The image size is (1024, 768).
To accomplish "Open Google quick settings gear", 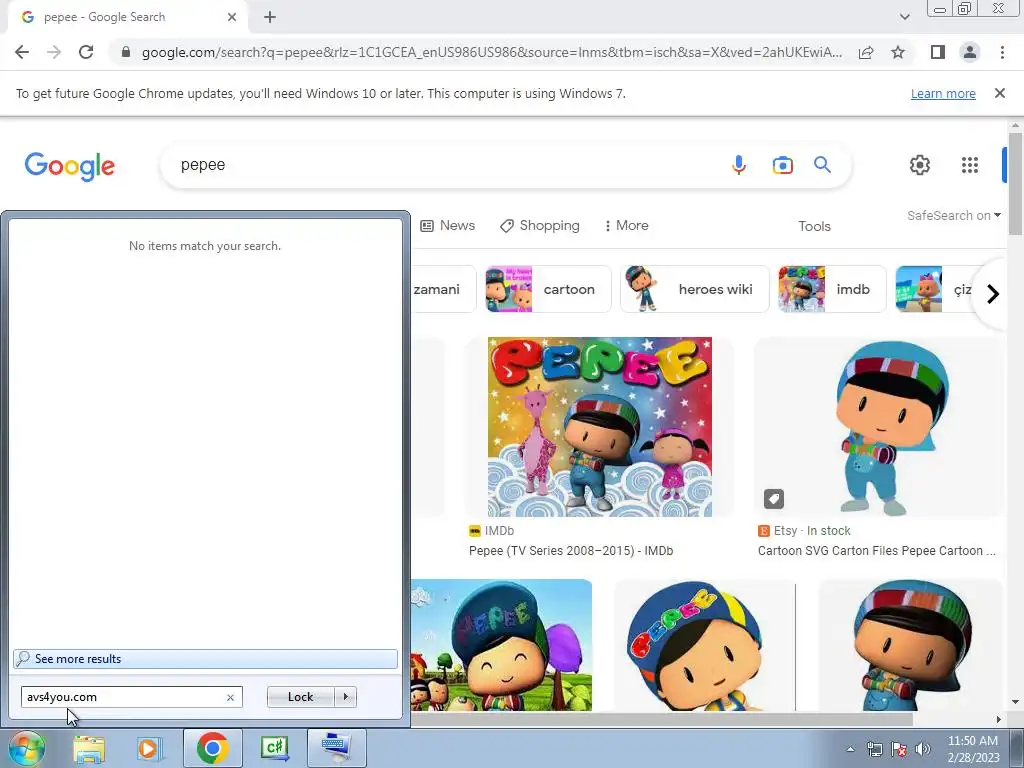I will (920, 165).
